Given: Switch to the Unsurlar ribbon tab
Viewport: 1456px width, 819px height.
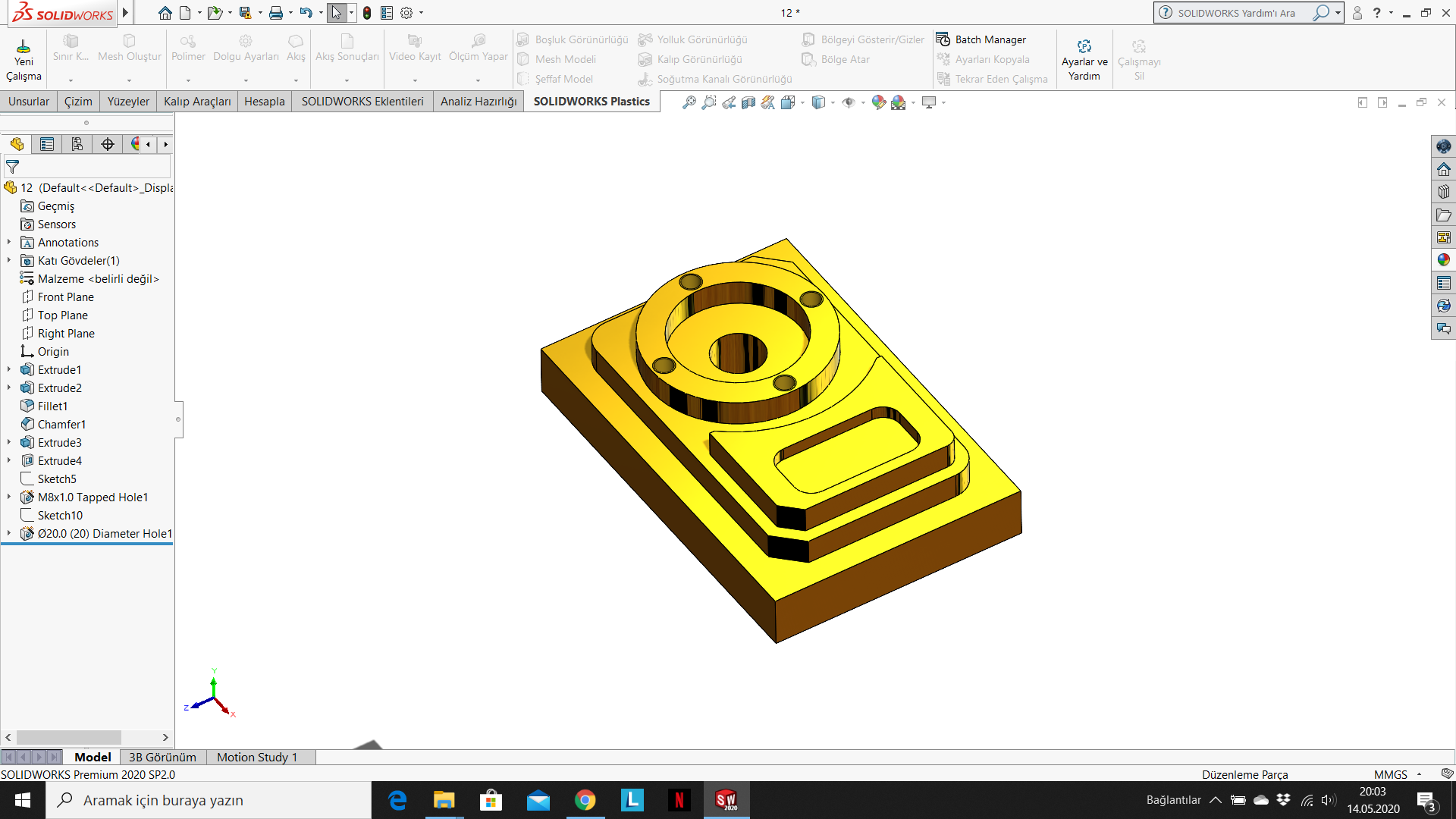Looking at the screenshot, I should click(x=29, y=102).
